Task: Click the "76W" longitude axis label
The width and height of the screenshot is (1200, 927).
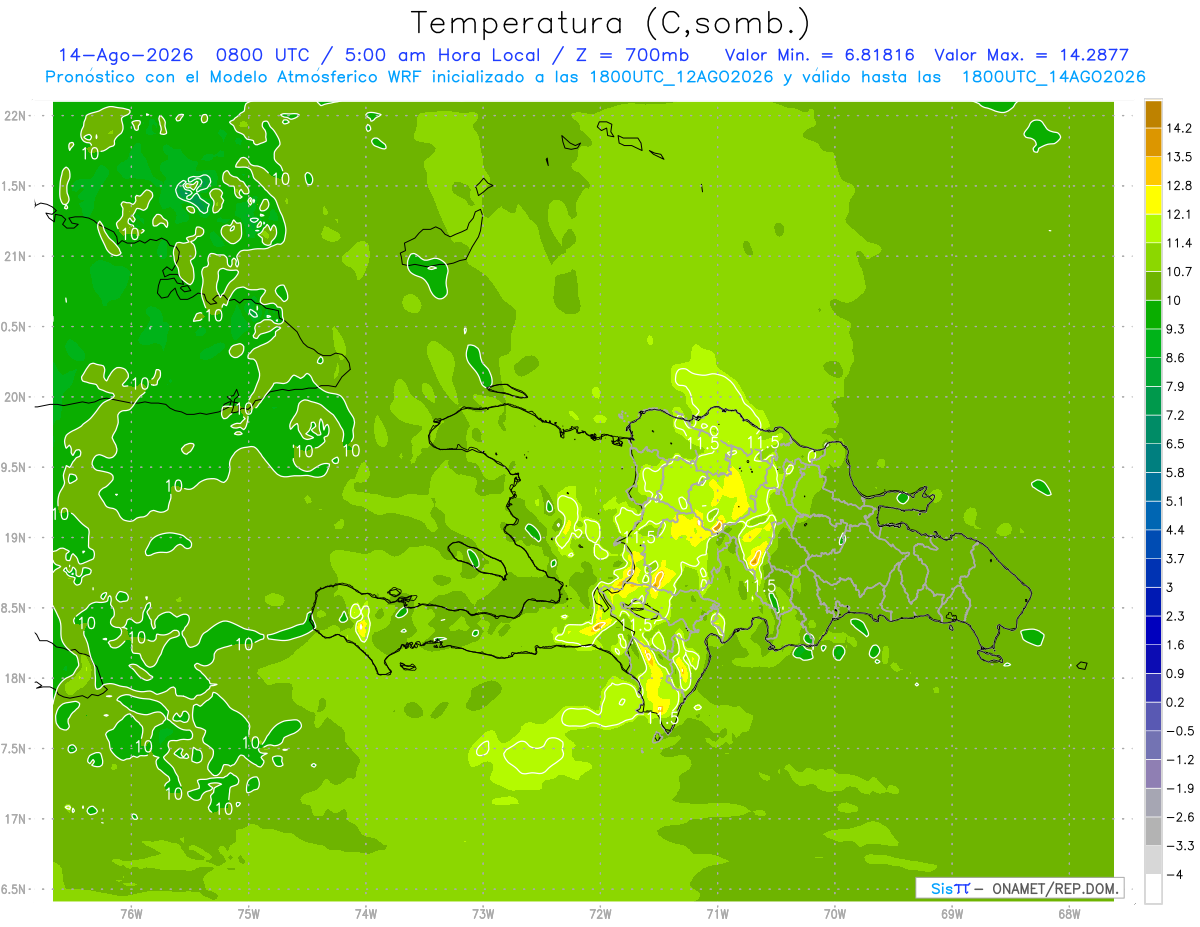Action: (x=131, y=914)
